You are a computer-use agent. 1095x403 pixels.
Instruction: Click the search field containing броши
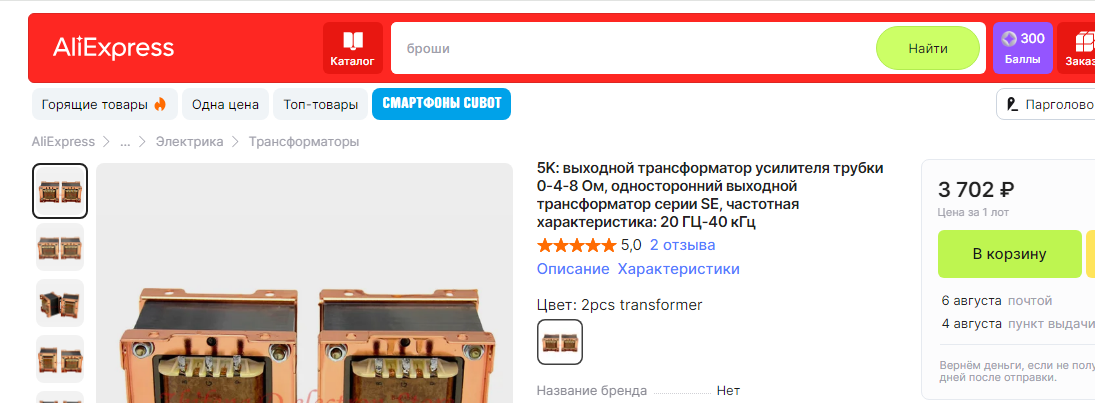pos(632,48)
